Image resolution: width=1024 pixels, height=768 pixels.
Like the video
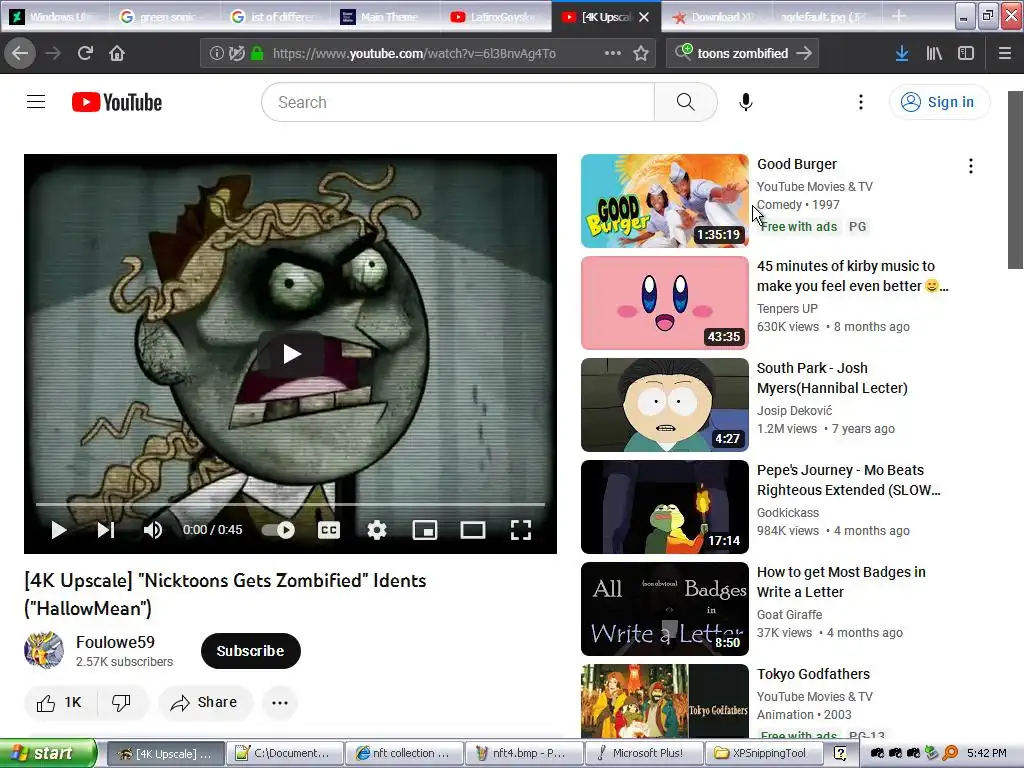tap(59, 702)
